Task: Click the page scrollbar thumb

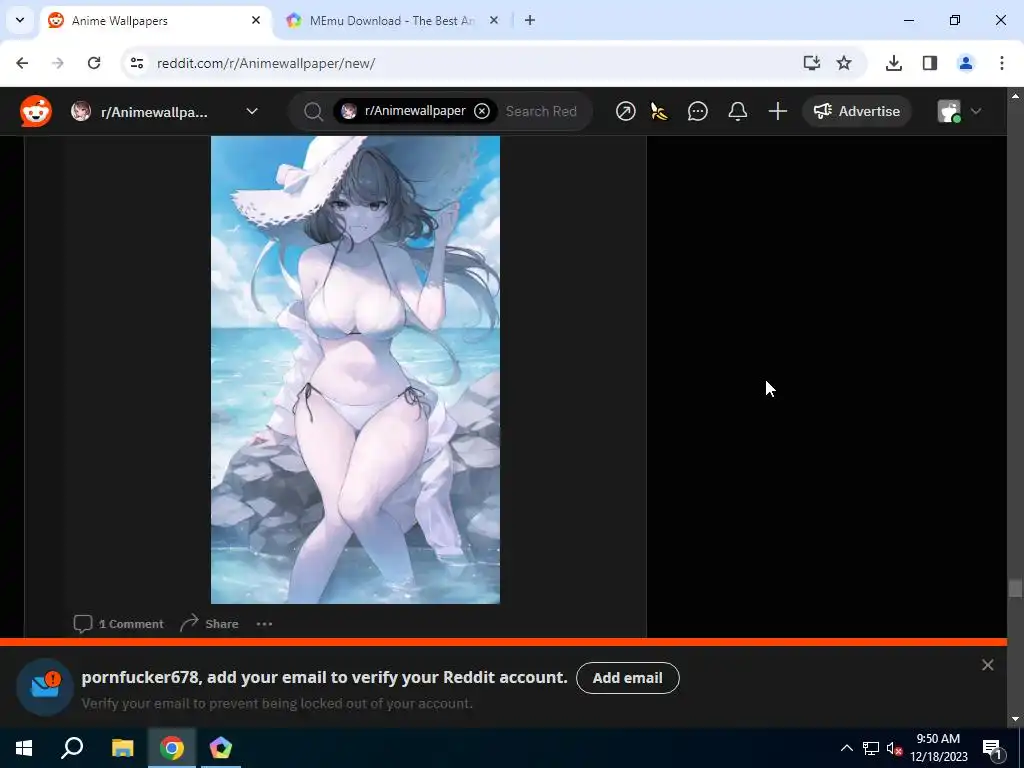Action: point(1014,588)
